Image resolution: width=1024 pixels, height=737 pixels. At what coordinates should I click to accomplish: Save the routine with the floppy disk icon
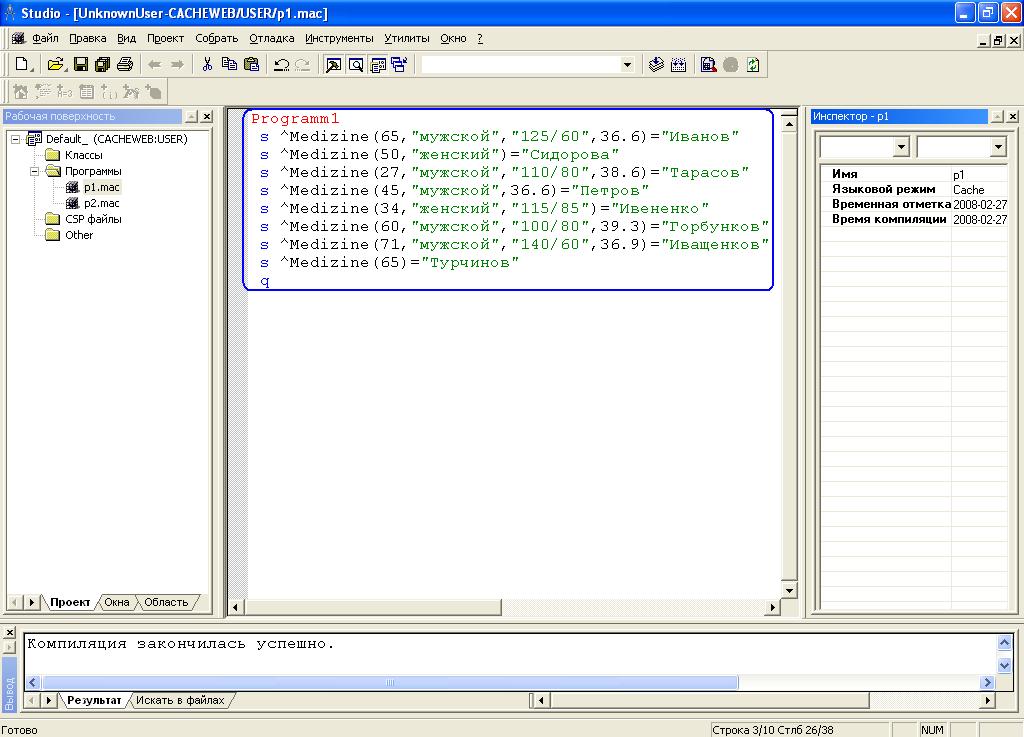(x=80, y=65)
